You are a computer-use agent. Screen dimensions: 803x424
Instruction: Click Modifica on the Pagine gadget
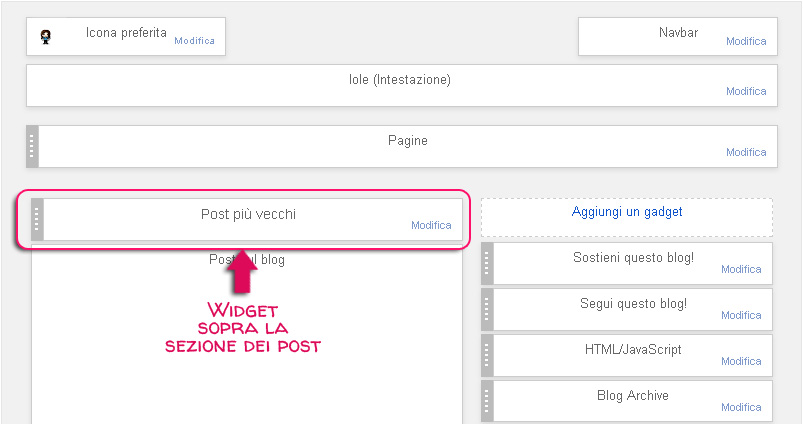coord(746,152)
